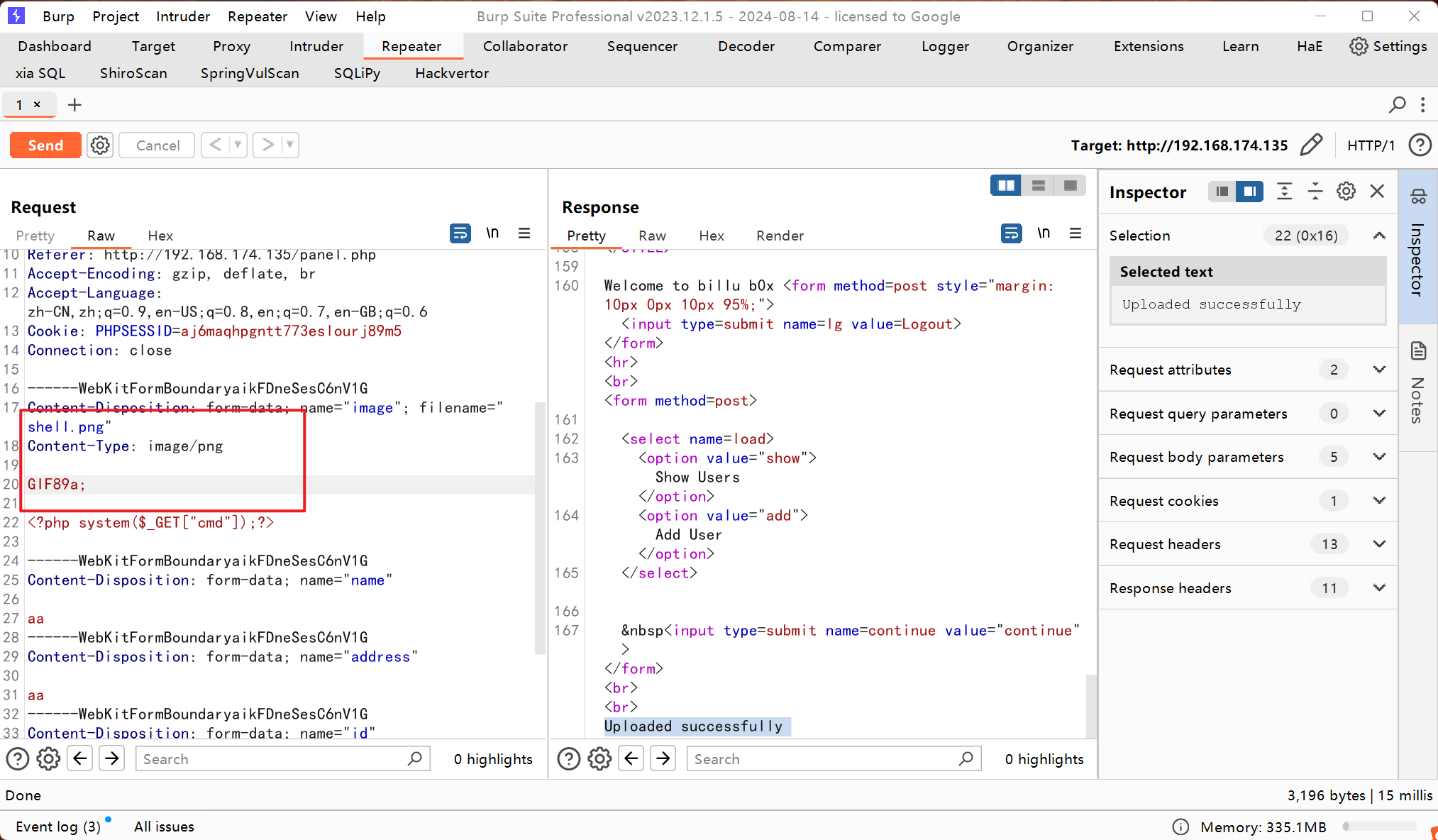1438x840 pixels.
Task: Select combined tabbed layout view
Action: (1071, 185)
